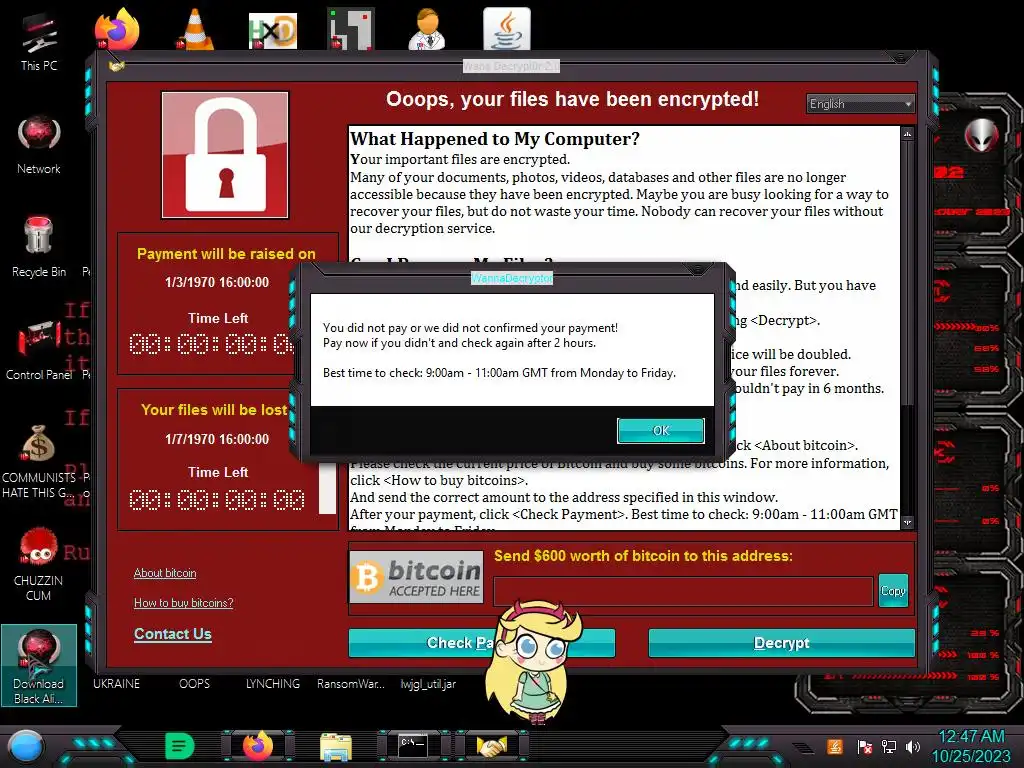The height and width of the screenshot is (768, 1024).
Task: Switch to the handshake WannaCry taskbar item
Action: tap(491, 746)
